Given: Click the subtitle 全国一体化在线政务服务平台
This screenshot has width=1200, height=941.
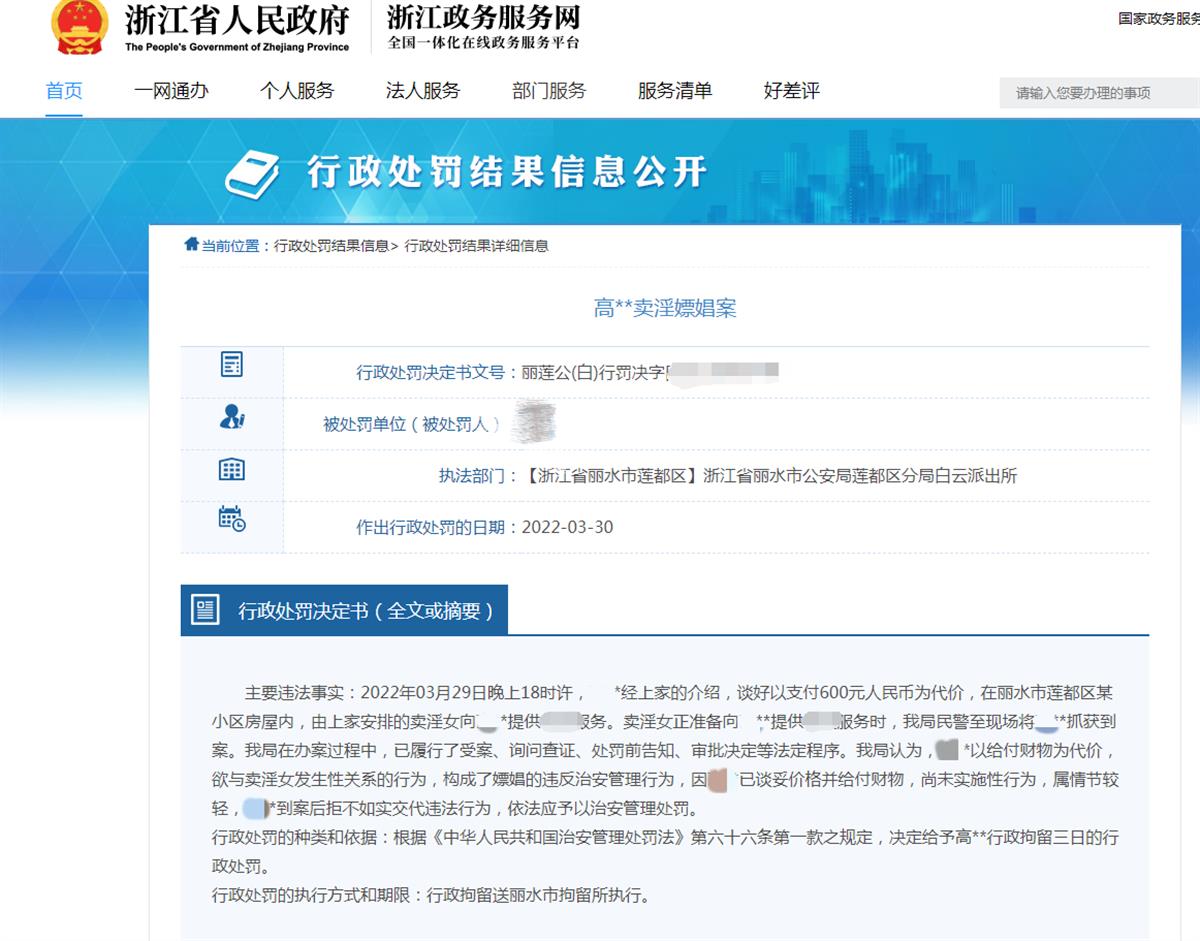Looking at the screenshot, I should click(483, 43).
